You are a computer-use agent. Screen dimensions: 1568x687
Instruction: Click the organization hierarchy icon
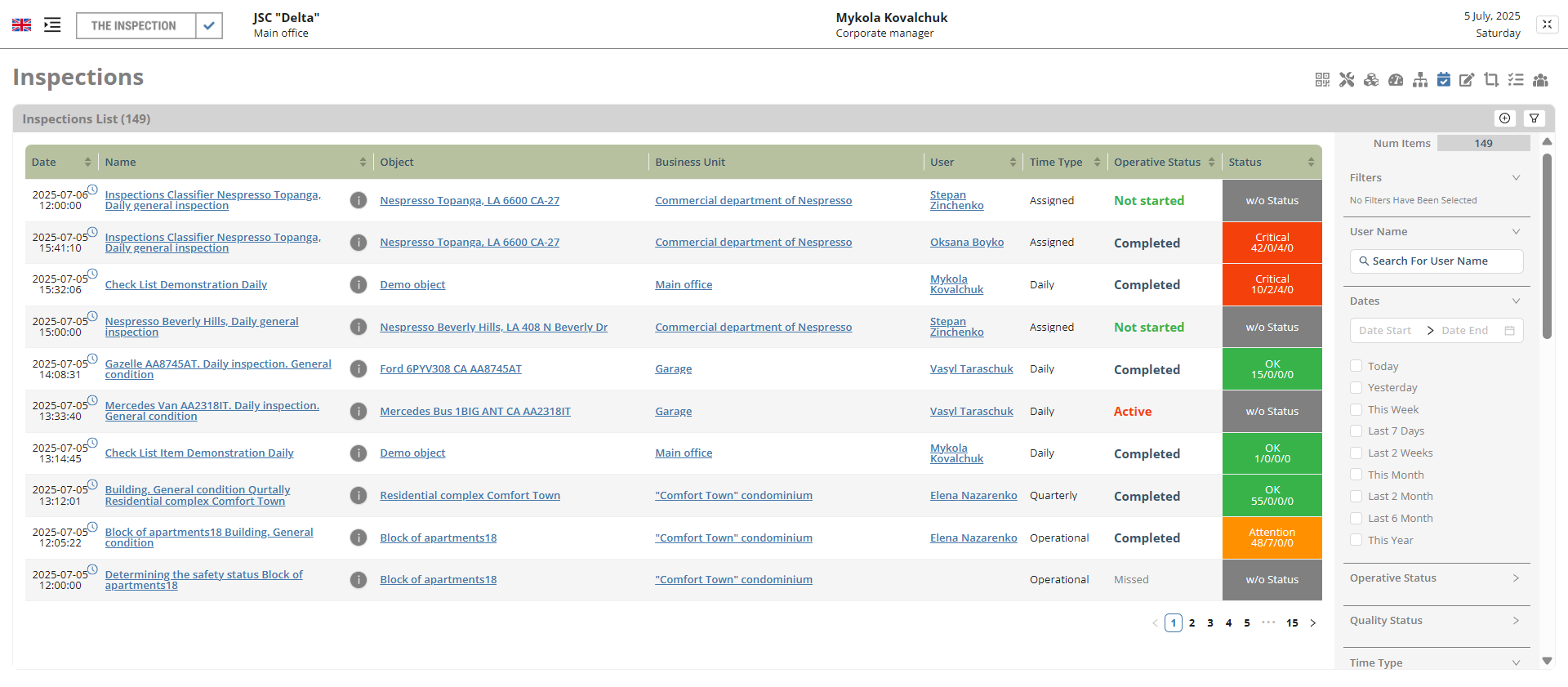pos(1420,79)
